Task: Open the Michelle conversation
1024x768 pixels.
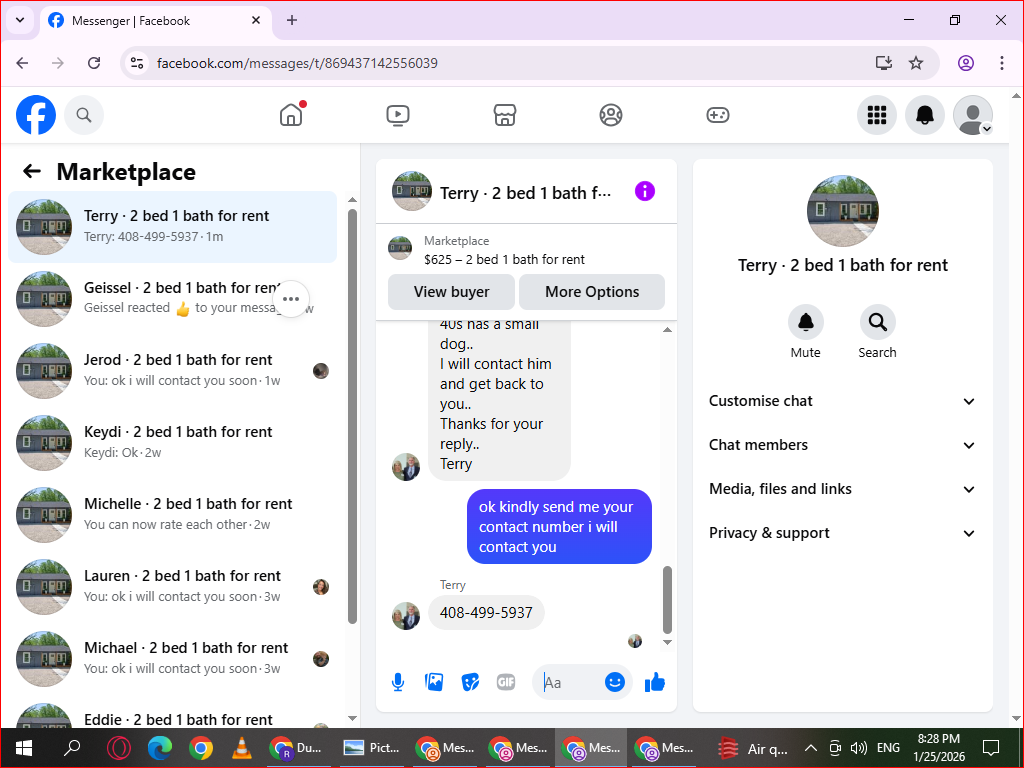Action: point(172,514)
